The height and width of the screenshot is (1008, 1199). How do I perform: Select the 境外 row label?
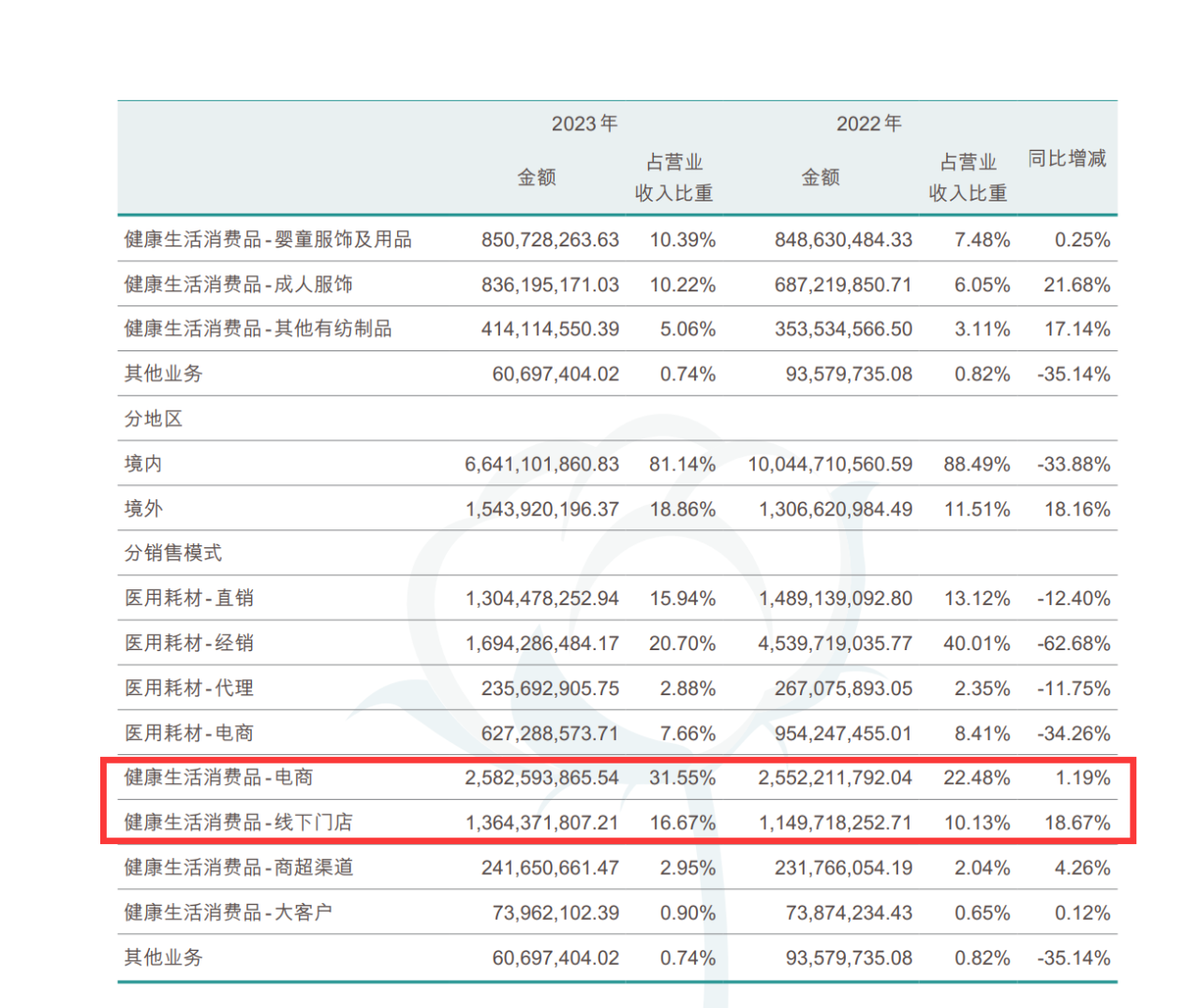(x=143, y=509)
